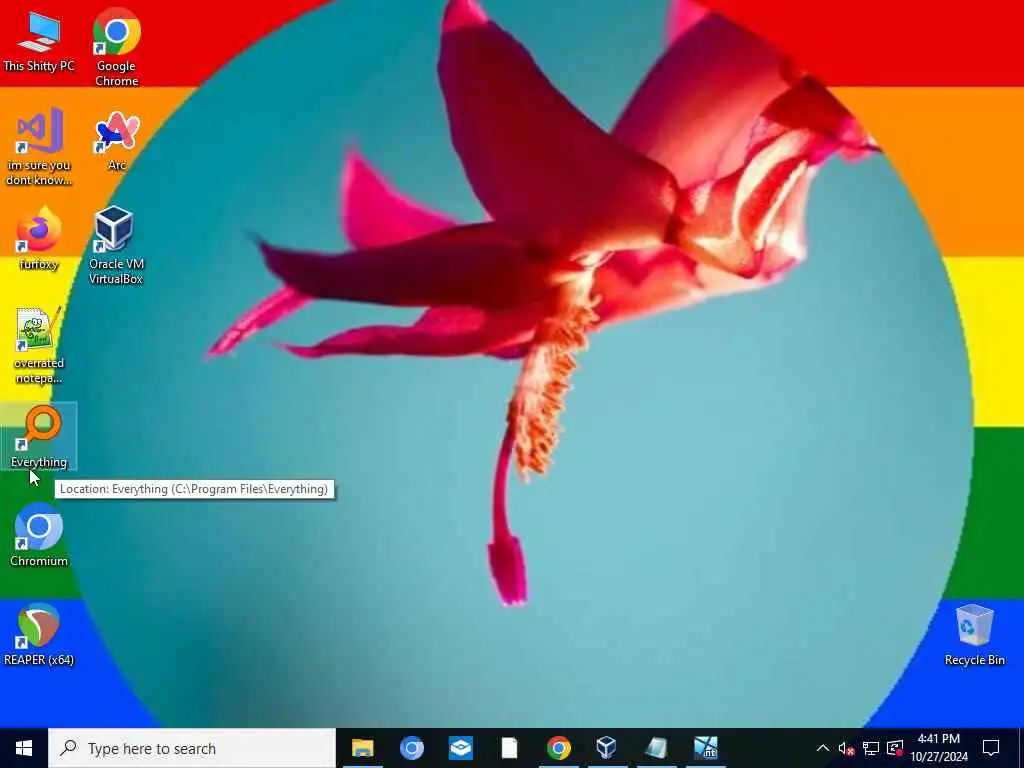Switch to Google Chrome on the taskbar

[558, 748]
